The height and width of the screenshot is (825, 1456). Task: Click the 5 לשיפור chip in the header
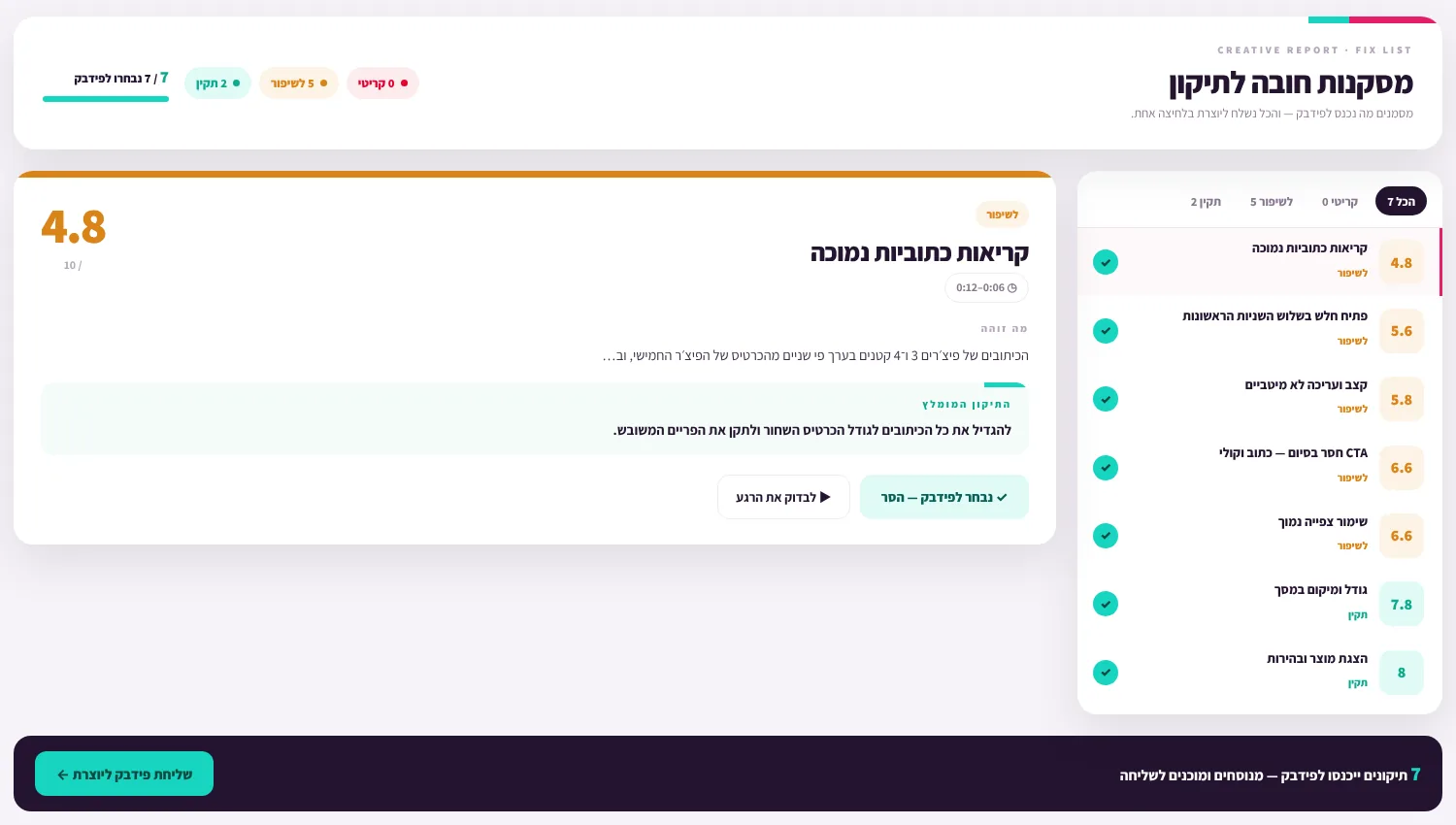(299, 83)
